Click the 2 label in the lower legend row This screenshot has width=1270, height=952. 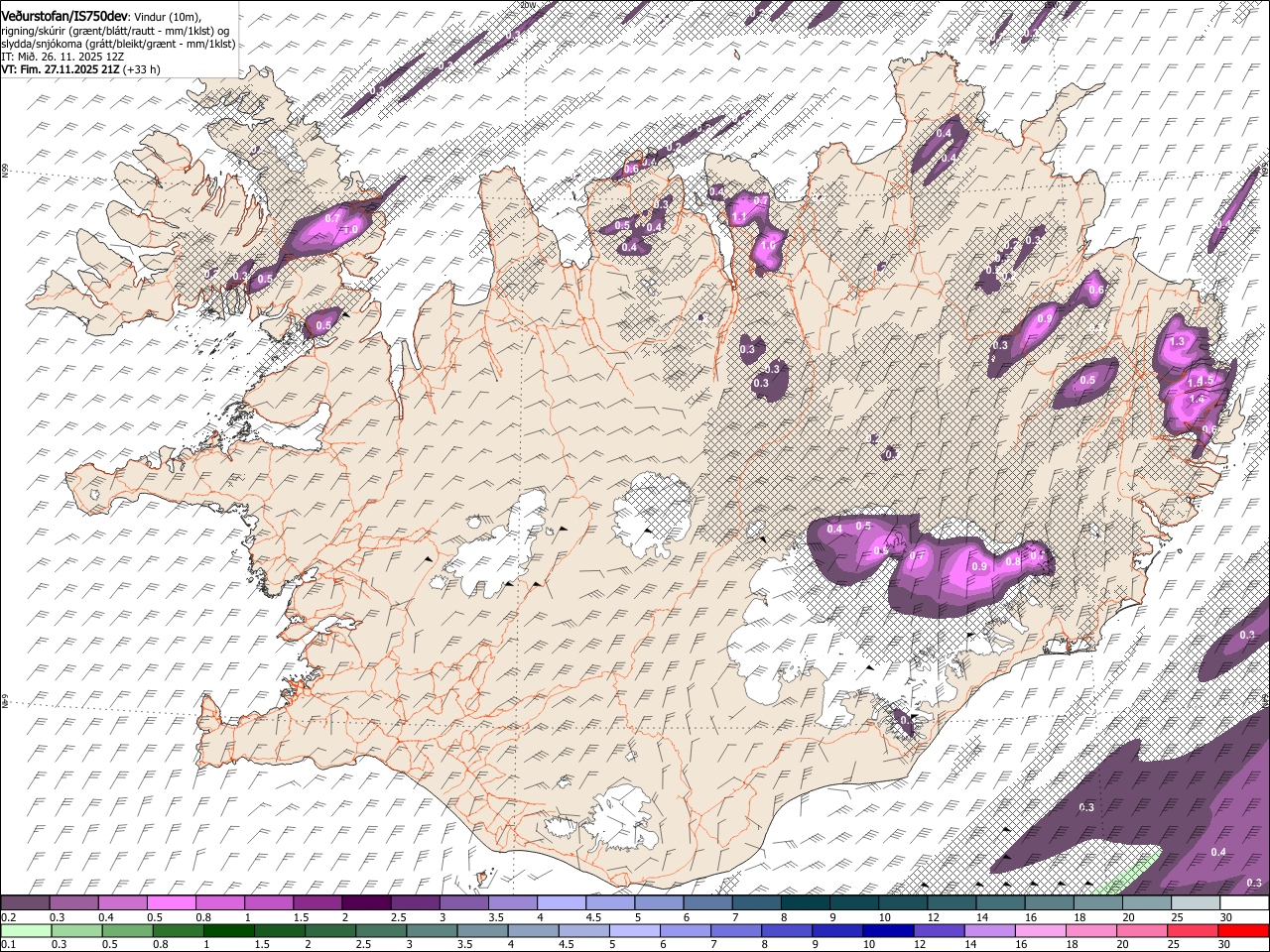tap(309, 945)
